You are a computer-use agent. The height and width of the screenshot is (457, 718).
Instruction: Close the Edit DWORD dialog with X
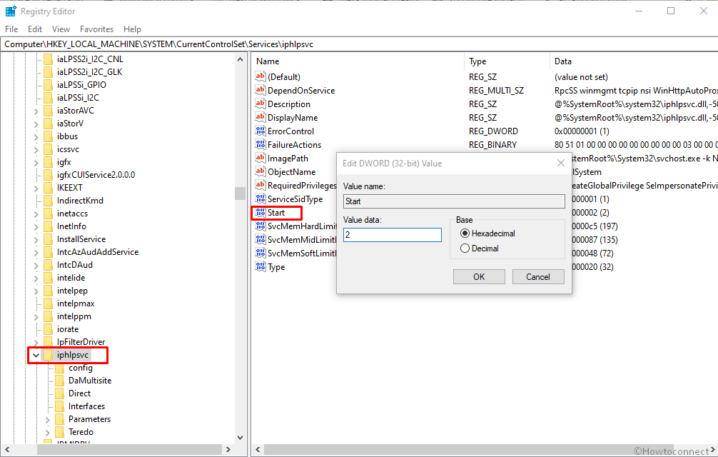[560, 163]
